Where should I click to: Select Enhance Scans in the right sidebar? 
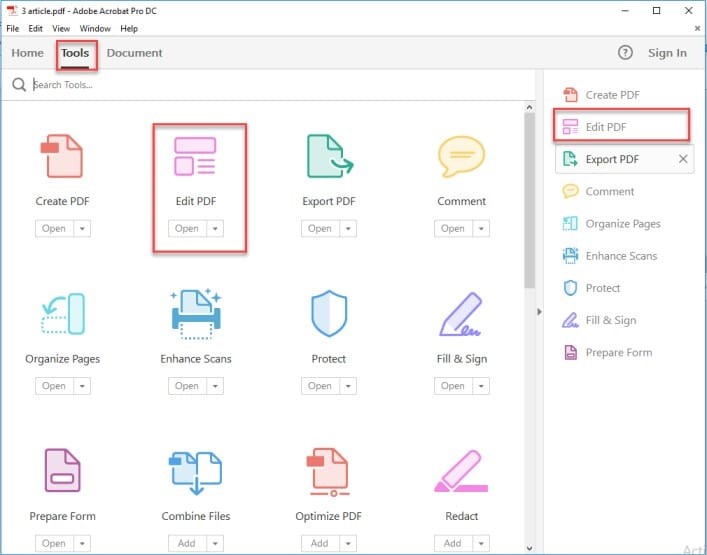[610, 256]
